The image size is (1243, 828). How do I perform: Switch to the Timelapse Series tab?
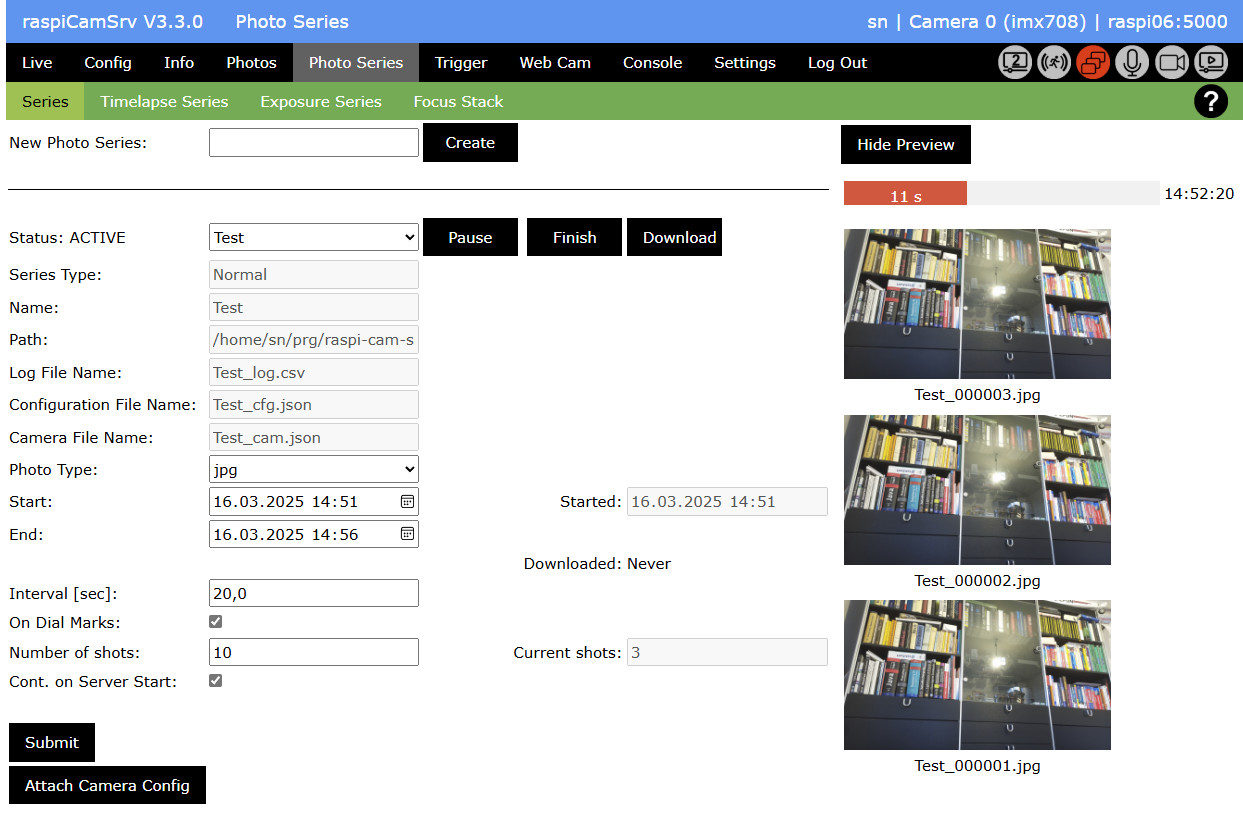[163, 101]
